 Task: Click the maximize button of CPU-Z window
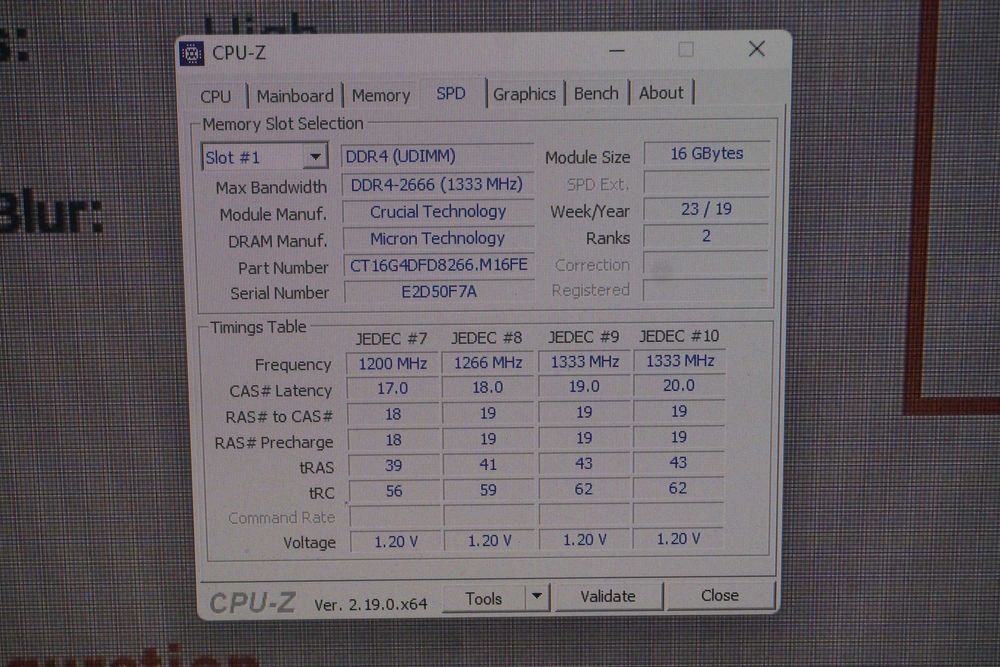686,50
